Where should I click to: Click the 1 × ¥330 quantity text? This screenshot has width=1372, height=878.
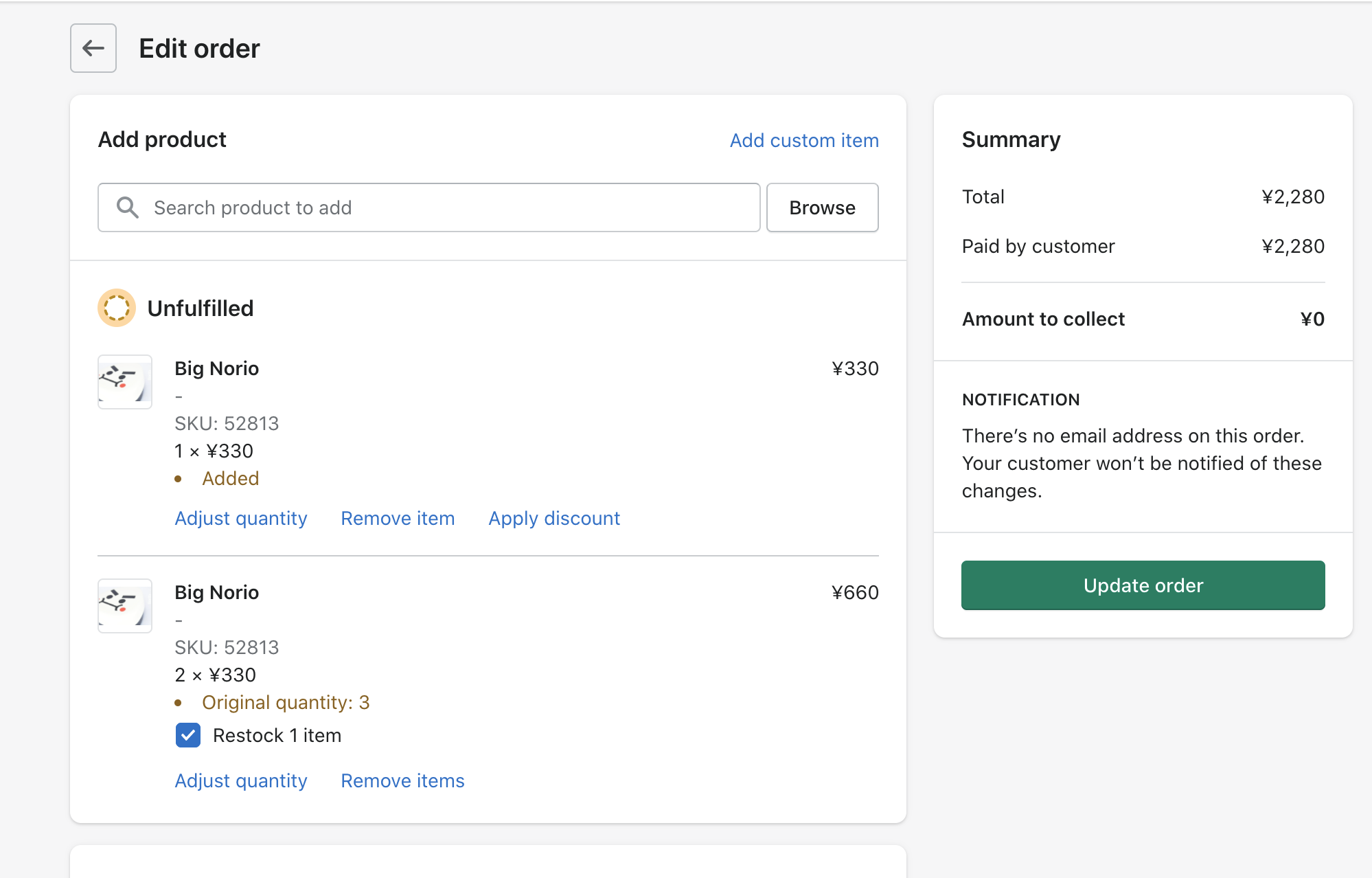tap(214, 451)
